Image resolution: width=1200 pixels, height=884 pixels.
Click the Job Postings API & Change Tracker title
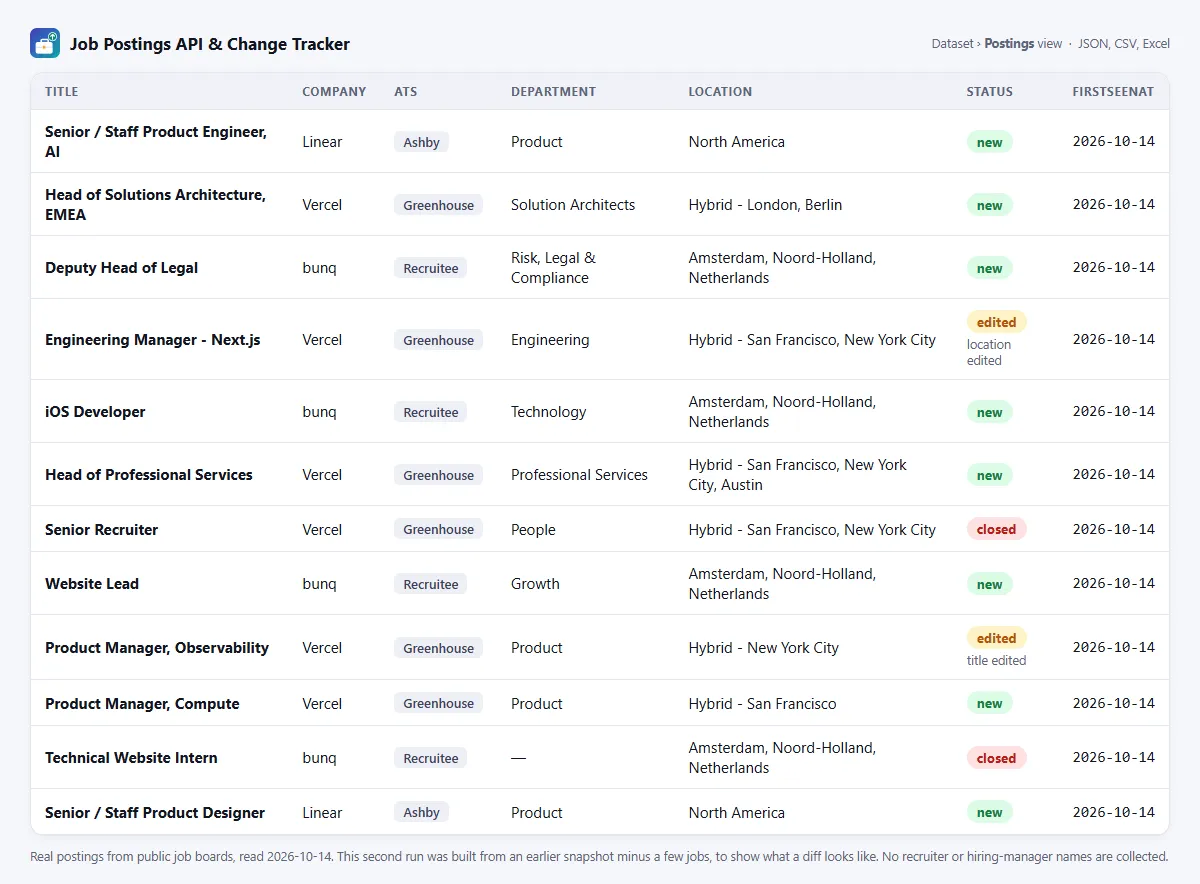click(x=210, y=44)
